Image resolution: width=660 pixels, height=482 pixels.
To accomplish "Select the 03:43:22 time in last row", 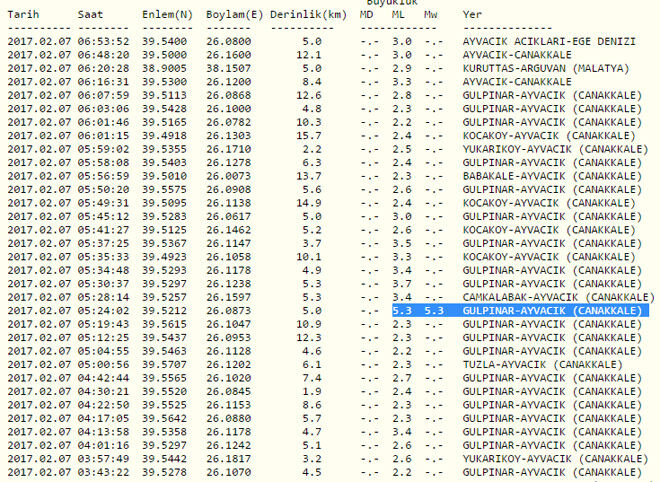I will [x=103, y=470].
